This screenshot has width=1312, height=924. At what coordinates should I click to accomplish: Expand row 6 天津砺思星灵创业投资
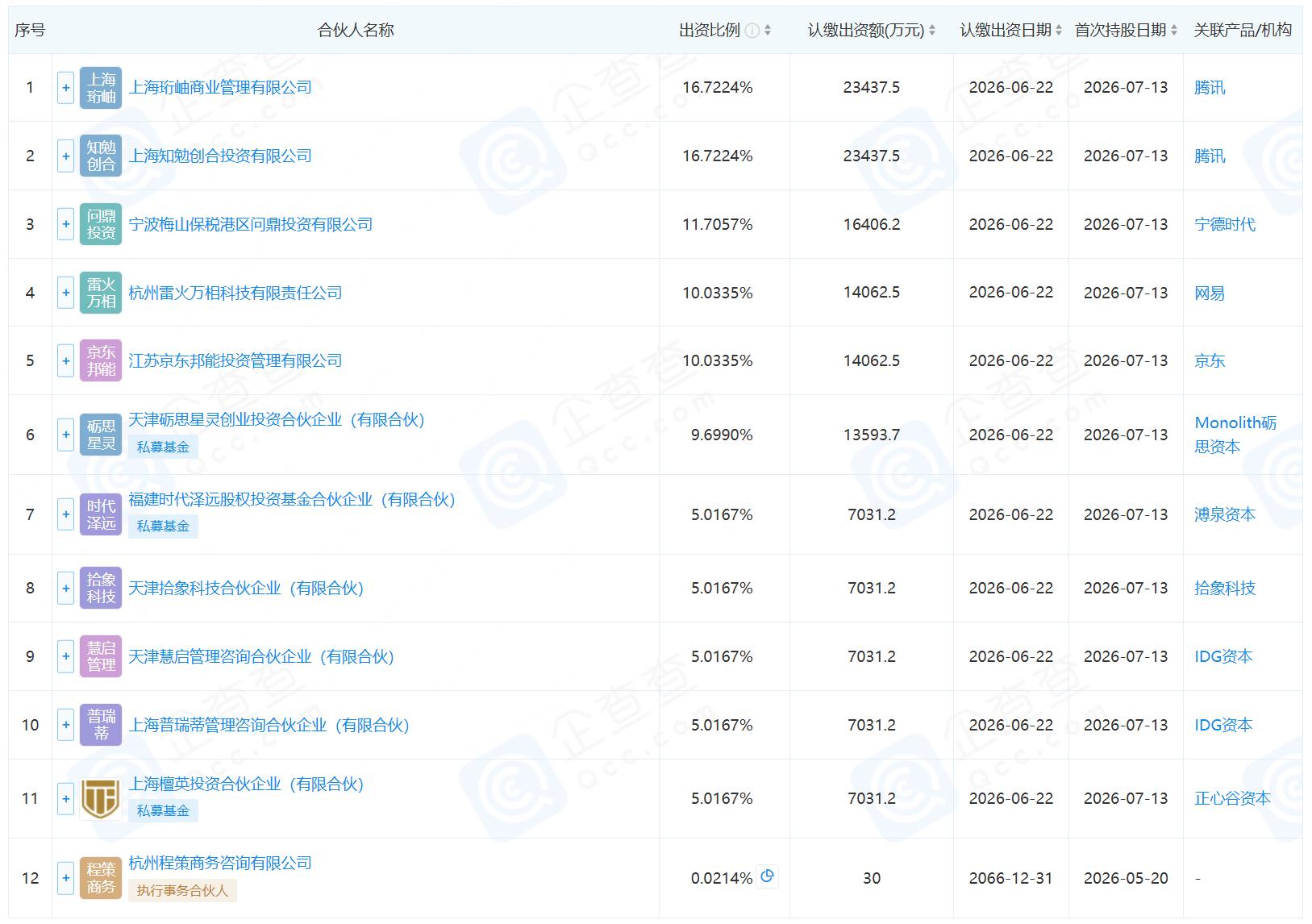click(x=66, y=435)
